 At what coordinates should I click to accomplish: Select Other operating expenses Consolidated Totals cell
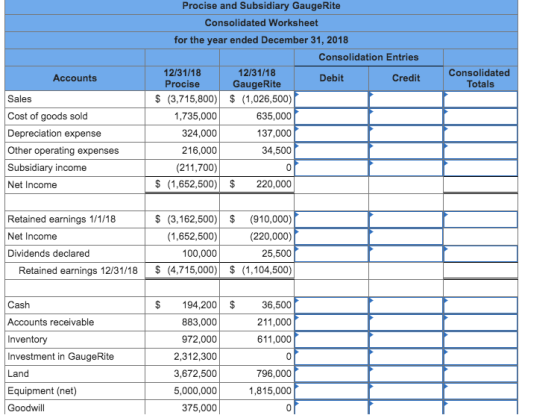point(481,151)
